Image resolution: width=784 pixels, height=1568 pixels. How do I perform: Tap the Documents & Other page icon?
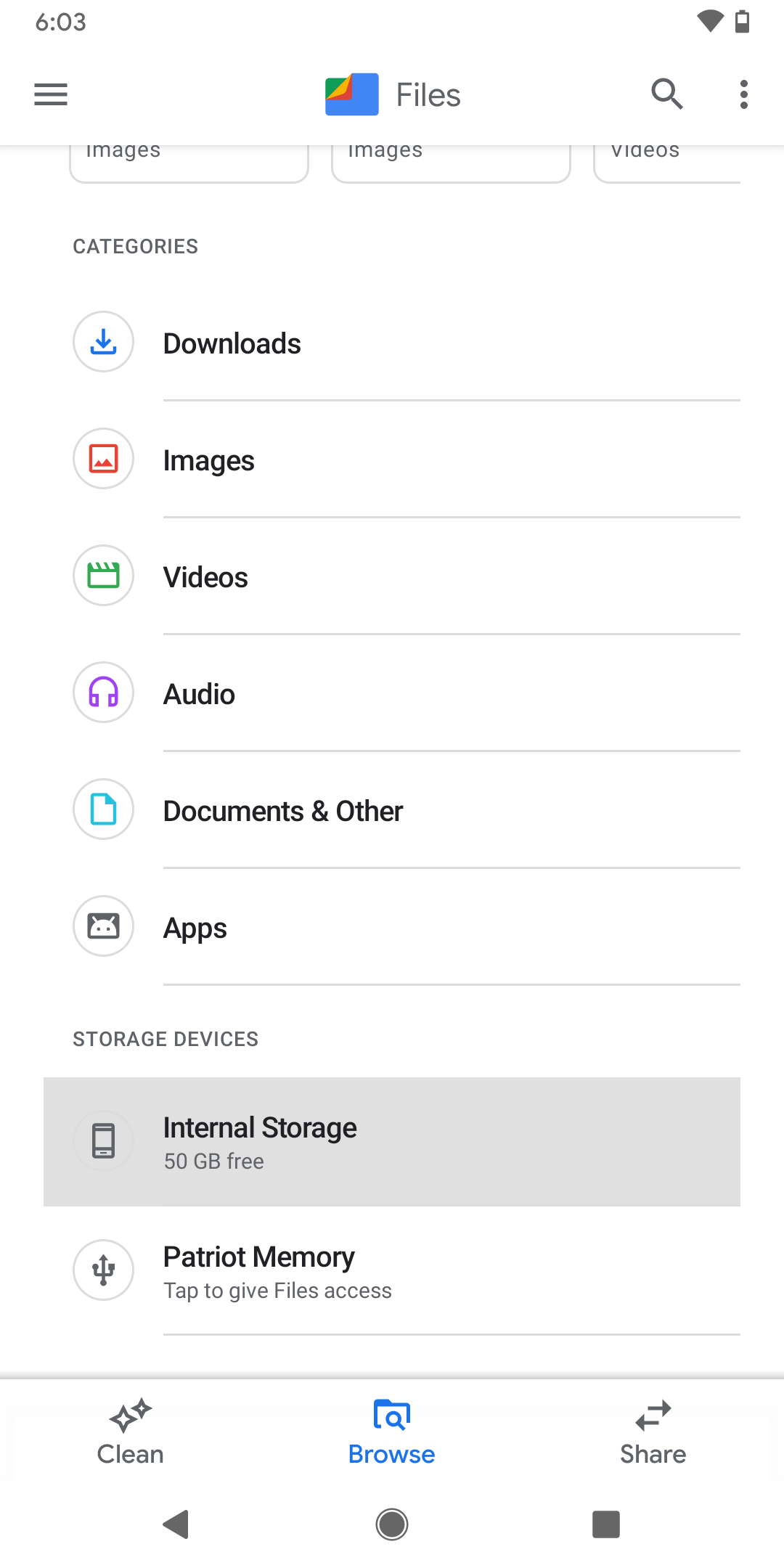[x=103, y=809]
